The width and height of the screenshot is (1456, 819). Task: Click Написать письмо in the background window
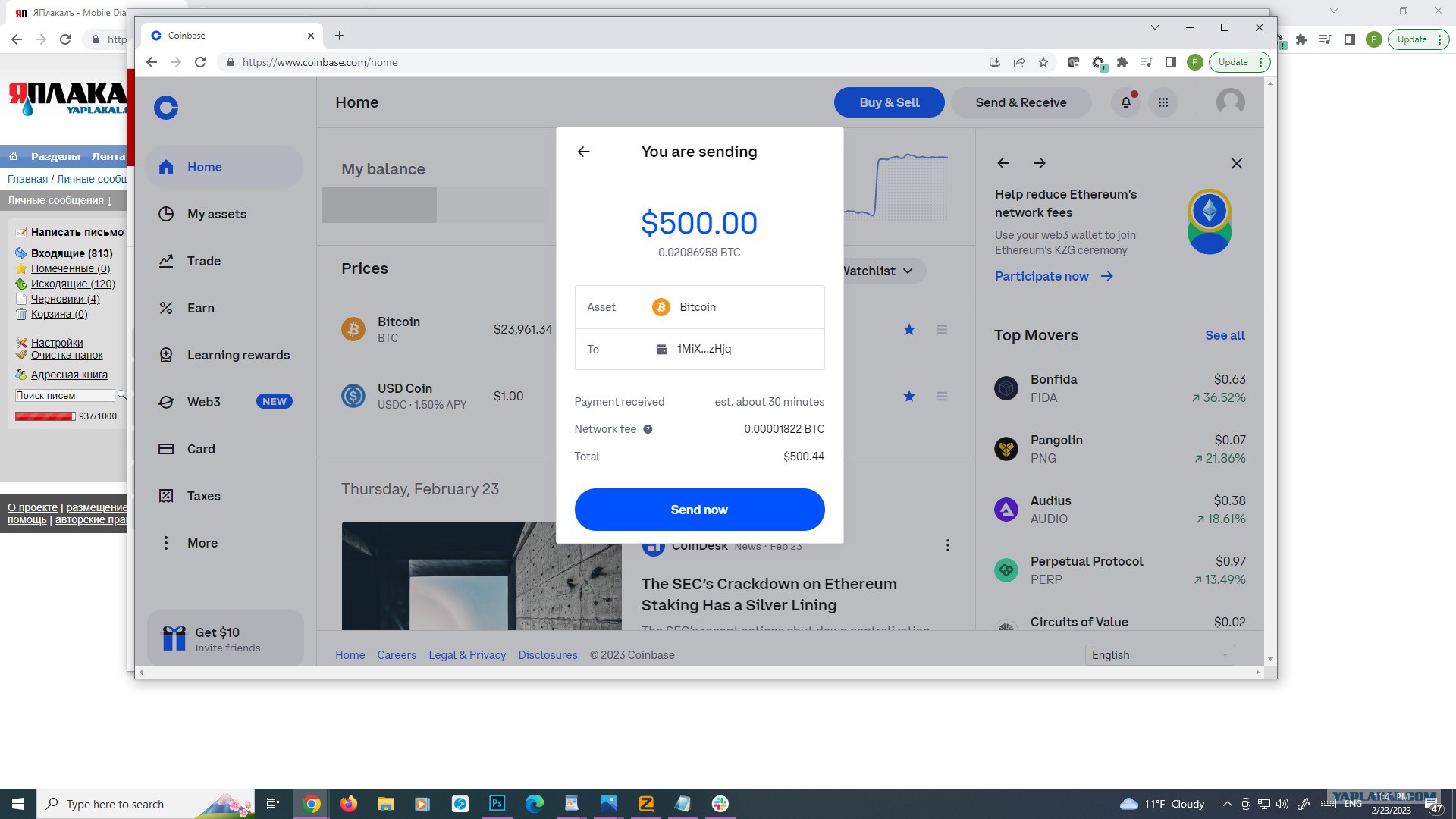tap(77, 232)
